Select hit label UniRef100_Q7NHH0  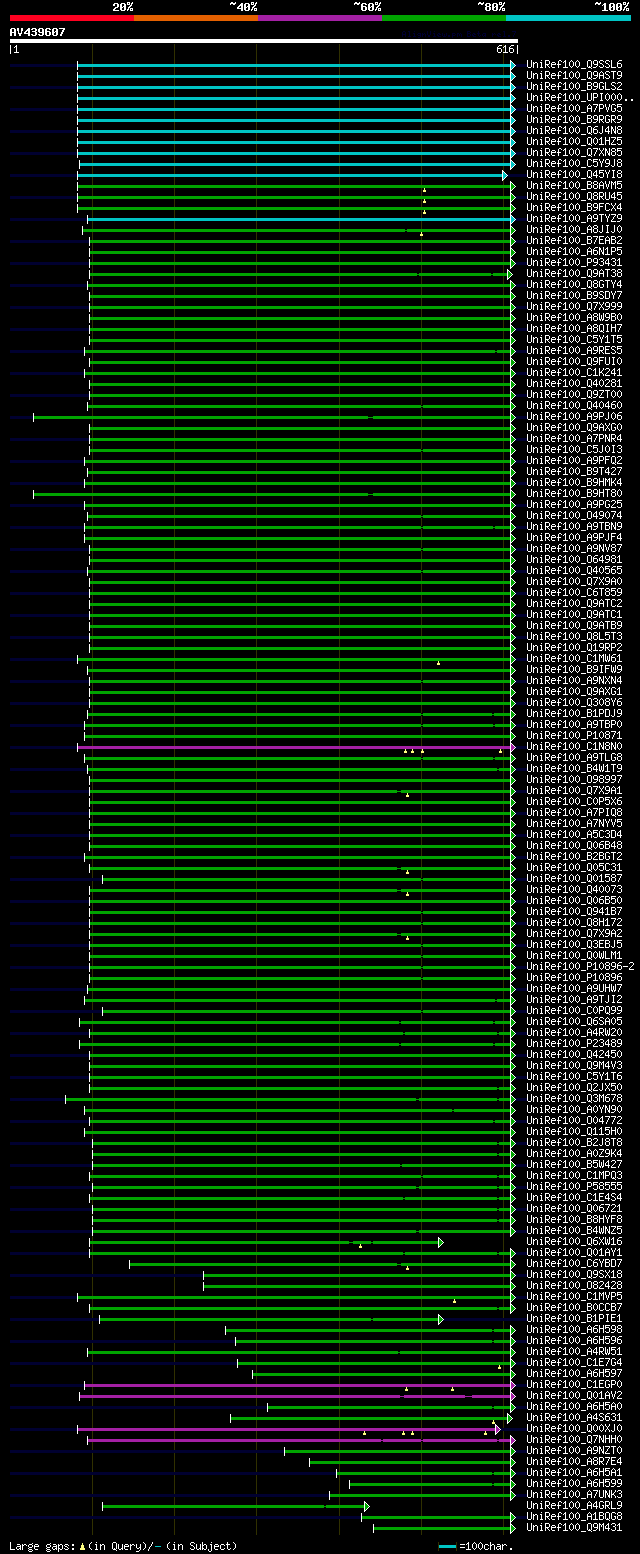(574, 1440)
